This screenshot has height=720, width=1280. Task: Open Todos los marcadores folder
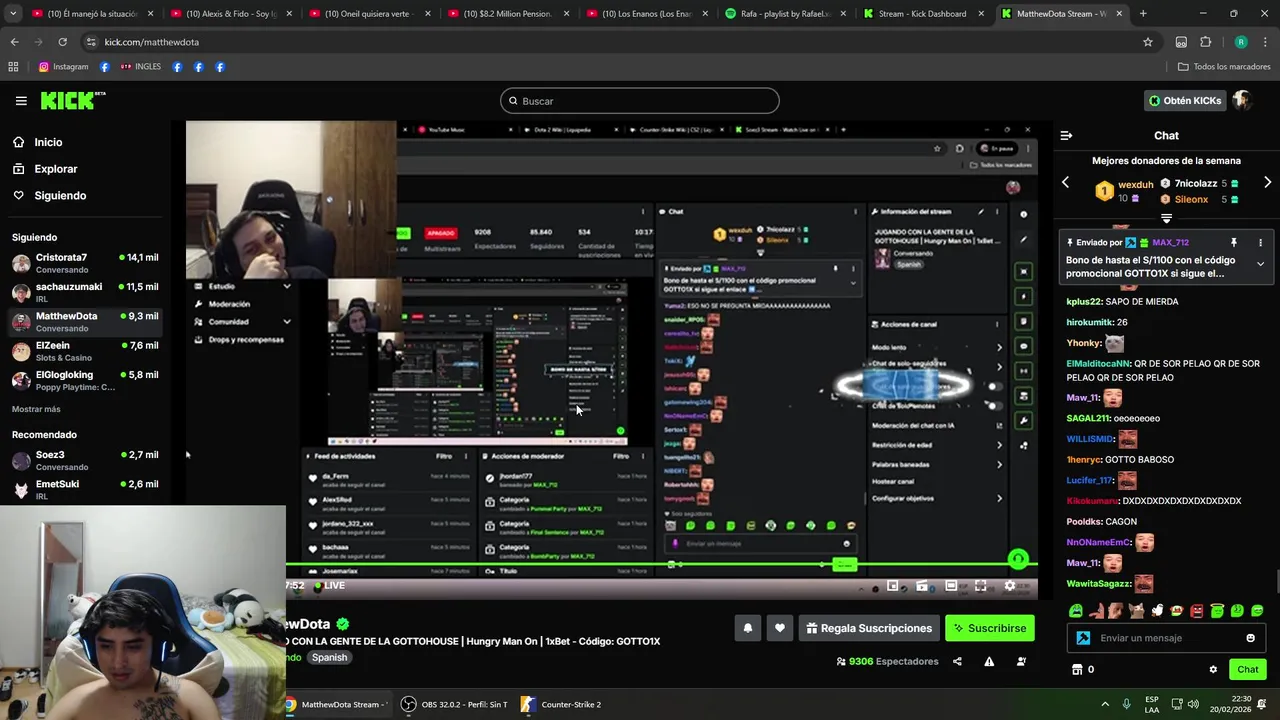tap(1224, 67)
